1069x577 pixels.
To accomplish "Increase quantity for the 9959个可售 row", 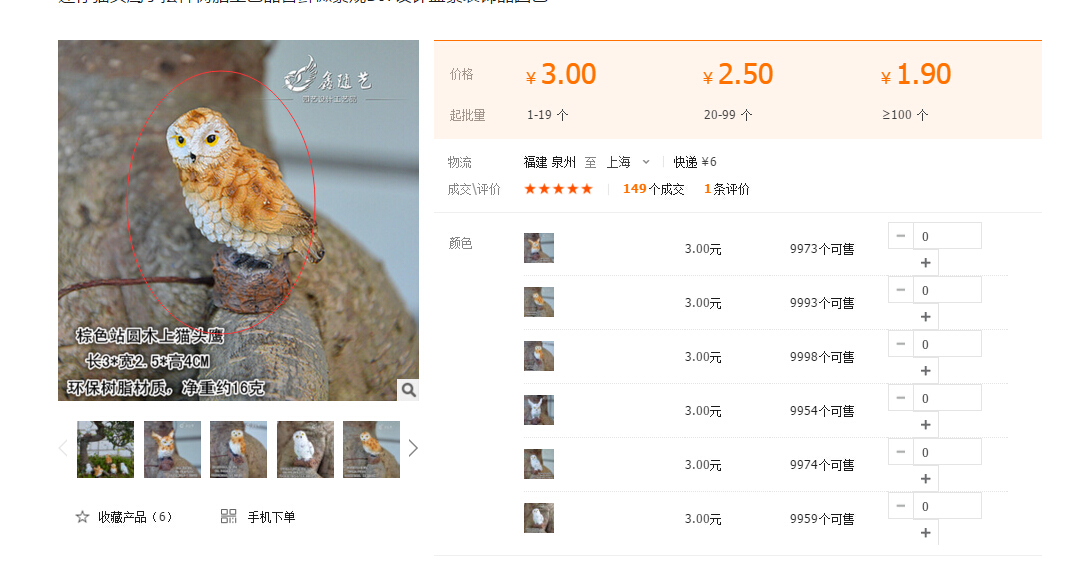I will (x=926, y=533).
